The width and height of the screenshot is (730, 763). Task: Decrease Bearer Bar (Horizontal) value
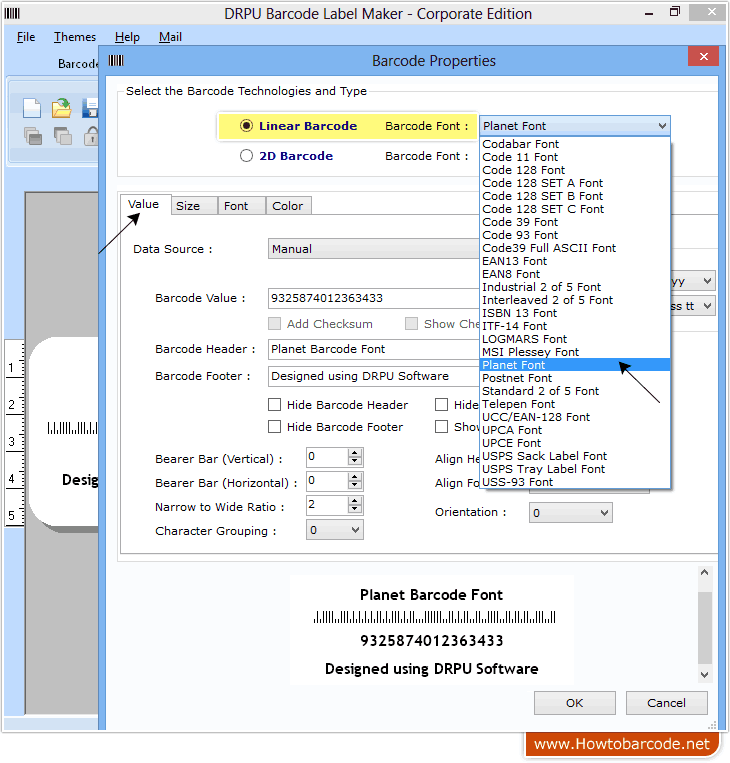[x=355, y=485]
